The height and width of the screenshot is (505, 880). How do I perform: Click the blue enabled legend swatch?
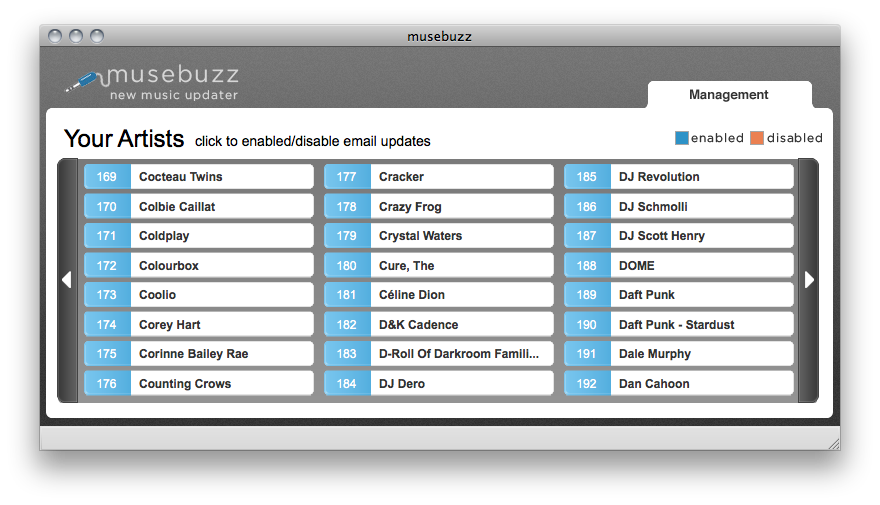(x=681, y=138)
